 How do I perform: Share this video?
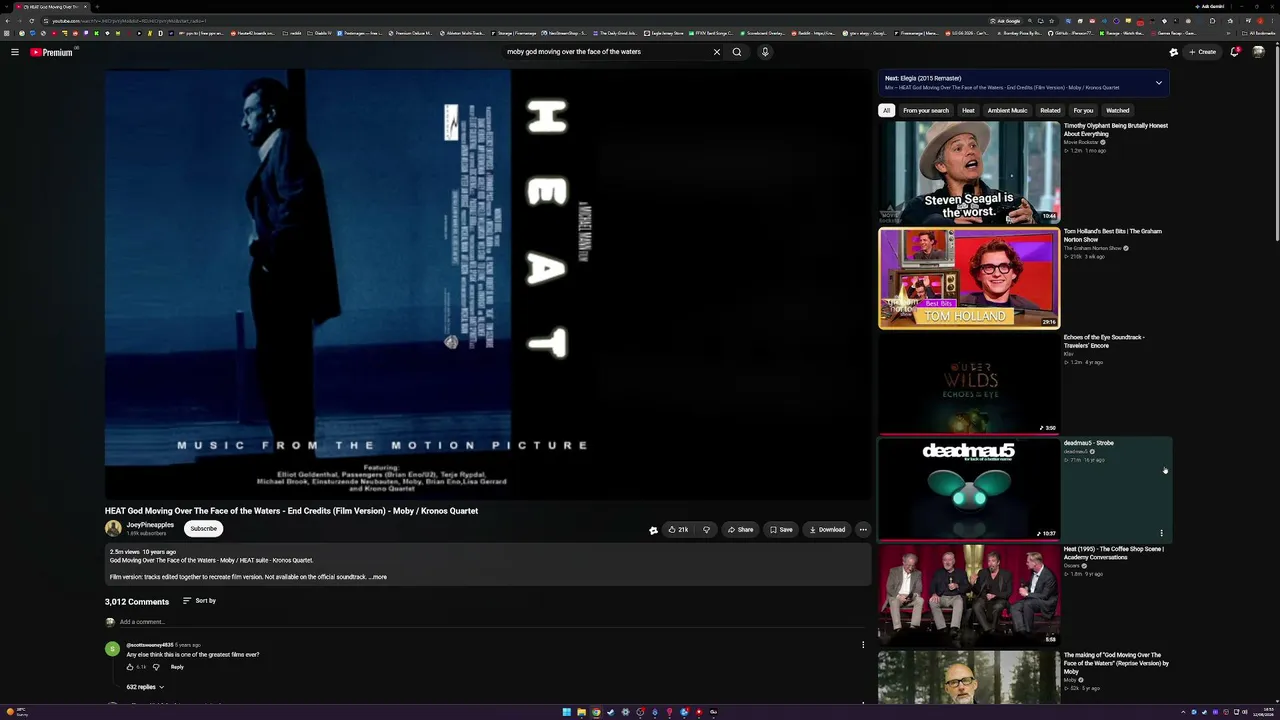pos(741,530)
